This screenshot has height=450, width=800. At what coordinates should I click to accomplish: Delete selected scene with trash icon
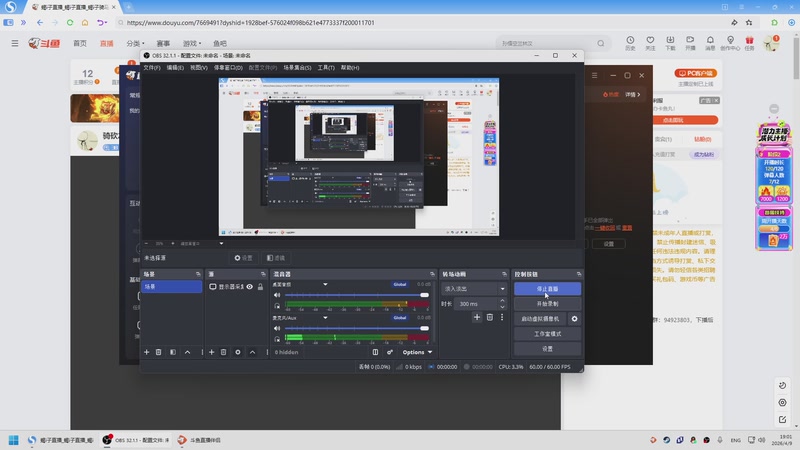[159, 352]
